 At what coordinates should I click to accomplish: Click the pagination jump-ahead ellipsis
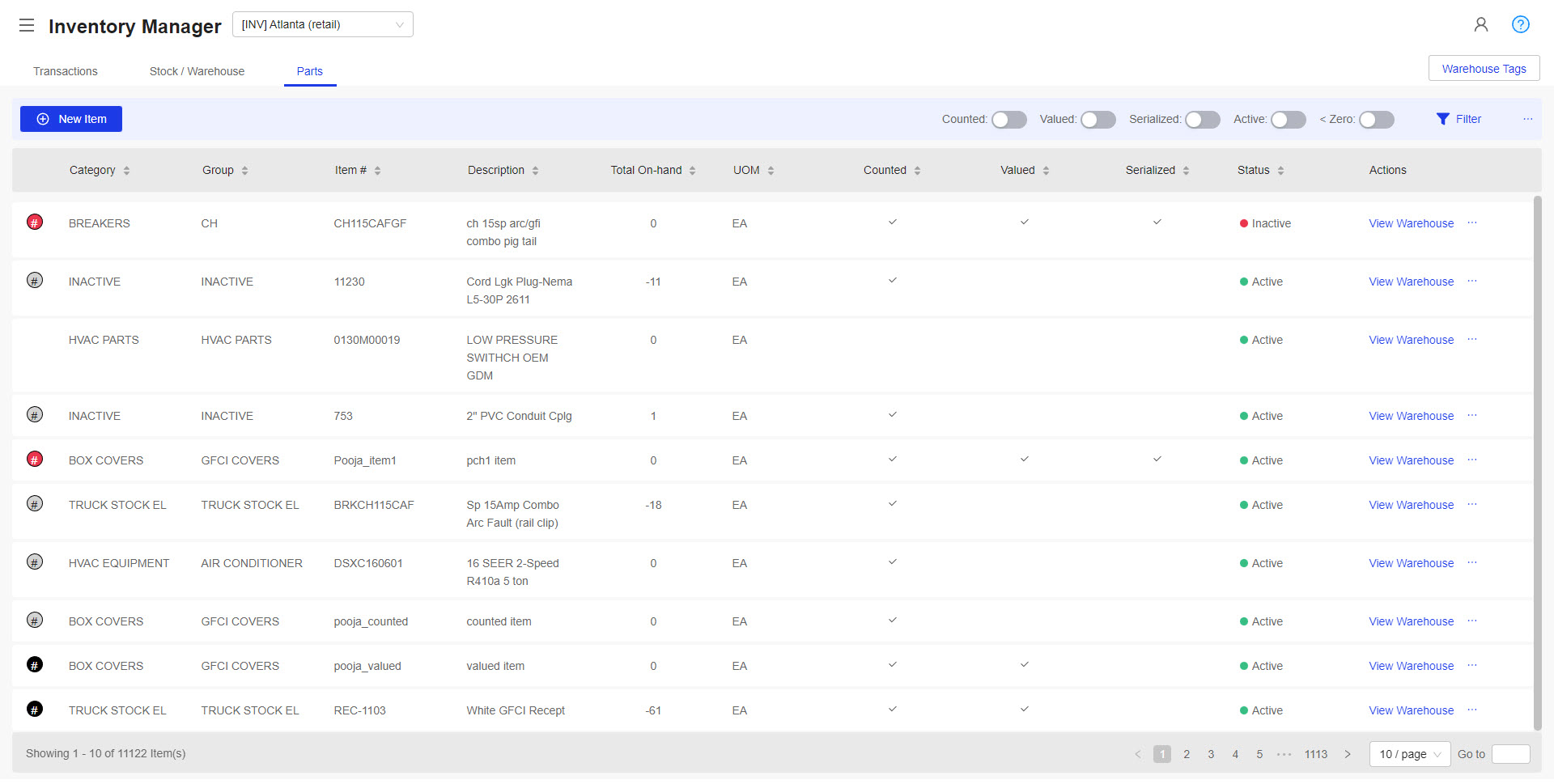(x=1284, y=754)
